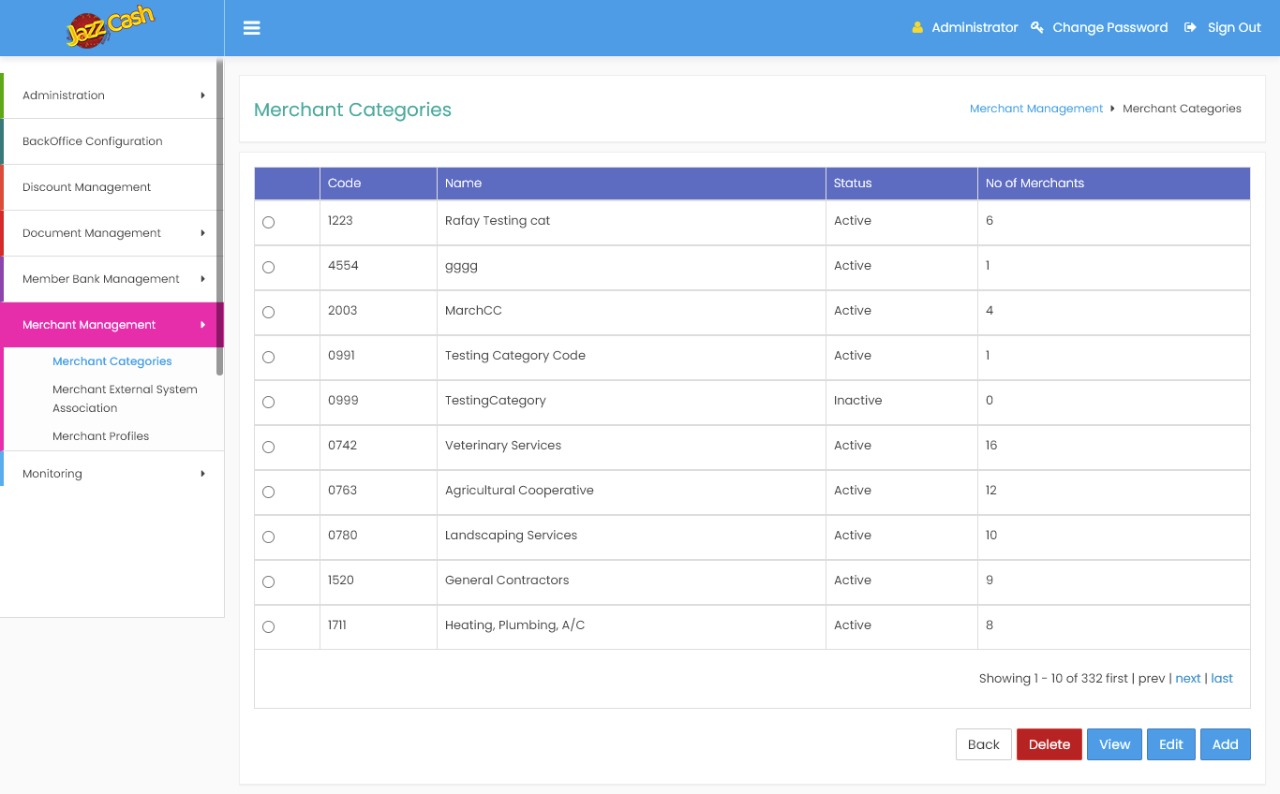Viewport: 1280px width, 794px height.
Task: Click the Add button
Action: 1225,744
